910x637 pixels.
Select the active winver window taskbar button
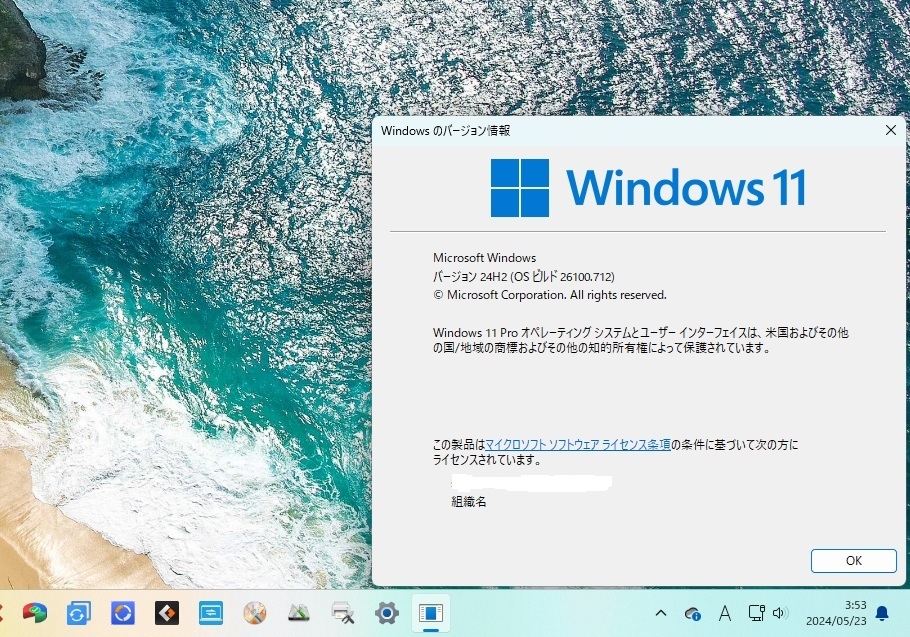pos(431,613)
